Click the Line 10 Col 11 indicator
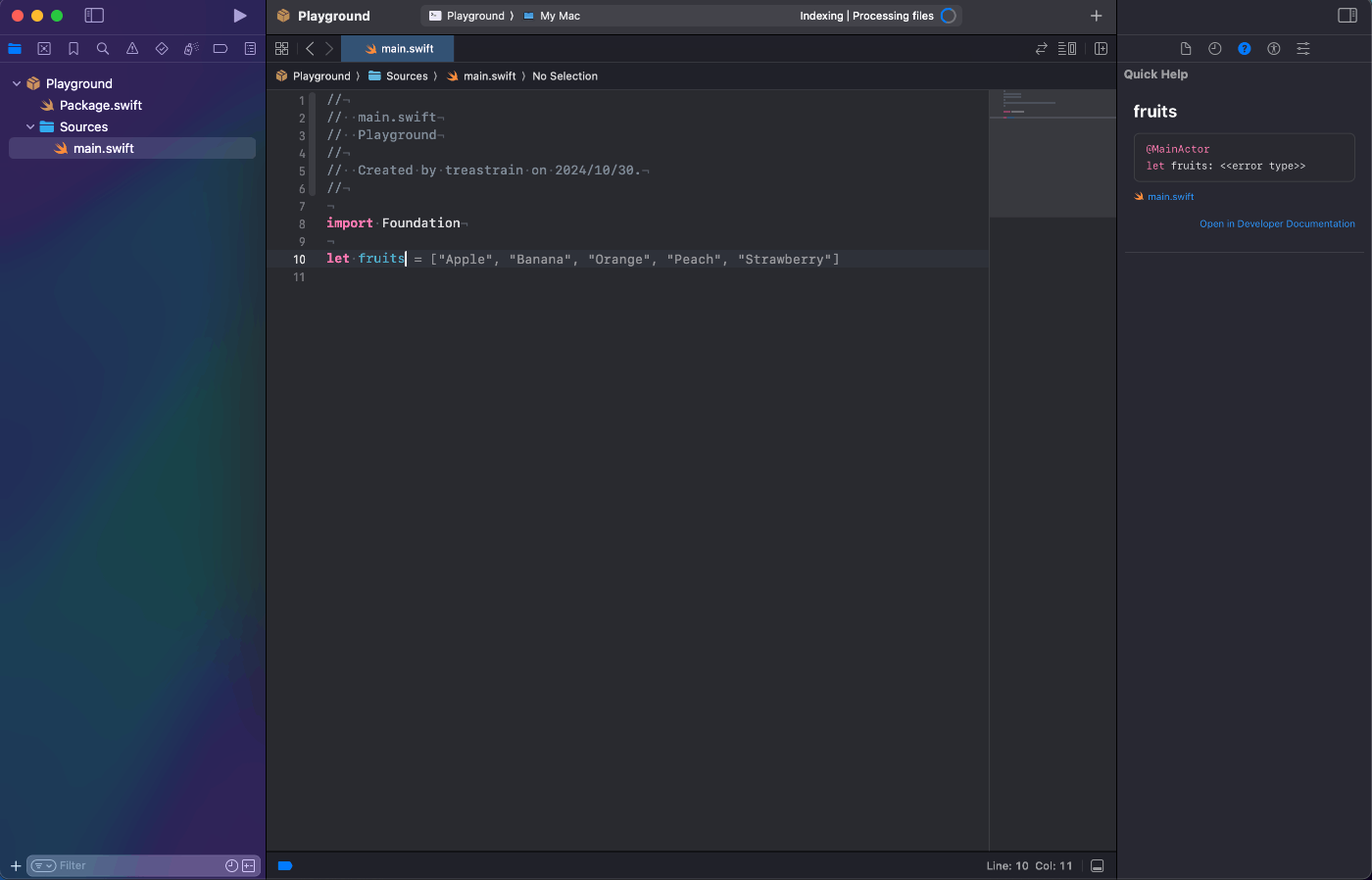 pyautogui.click(x=1029, y=865)
